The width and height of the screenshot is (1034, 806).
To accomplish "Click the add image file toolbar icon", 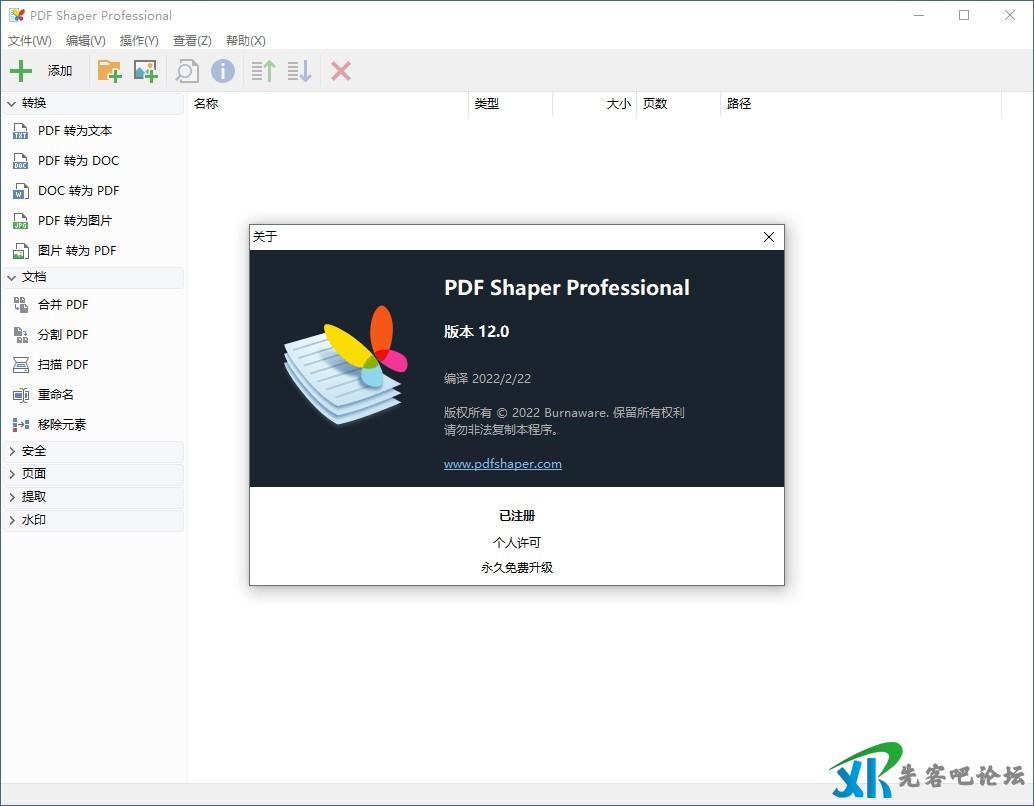I will [x=146, y=71].
